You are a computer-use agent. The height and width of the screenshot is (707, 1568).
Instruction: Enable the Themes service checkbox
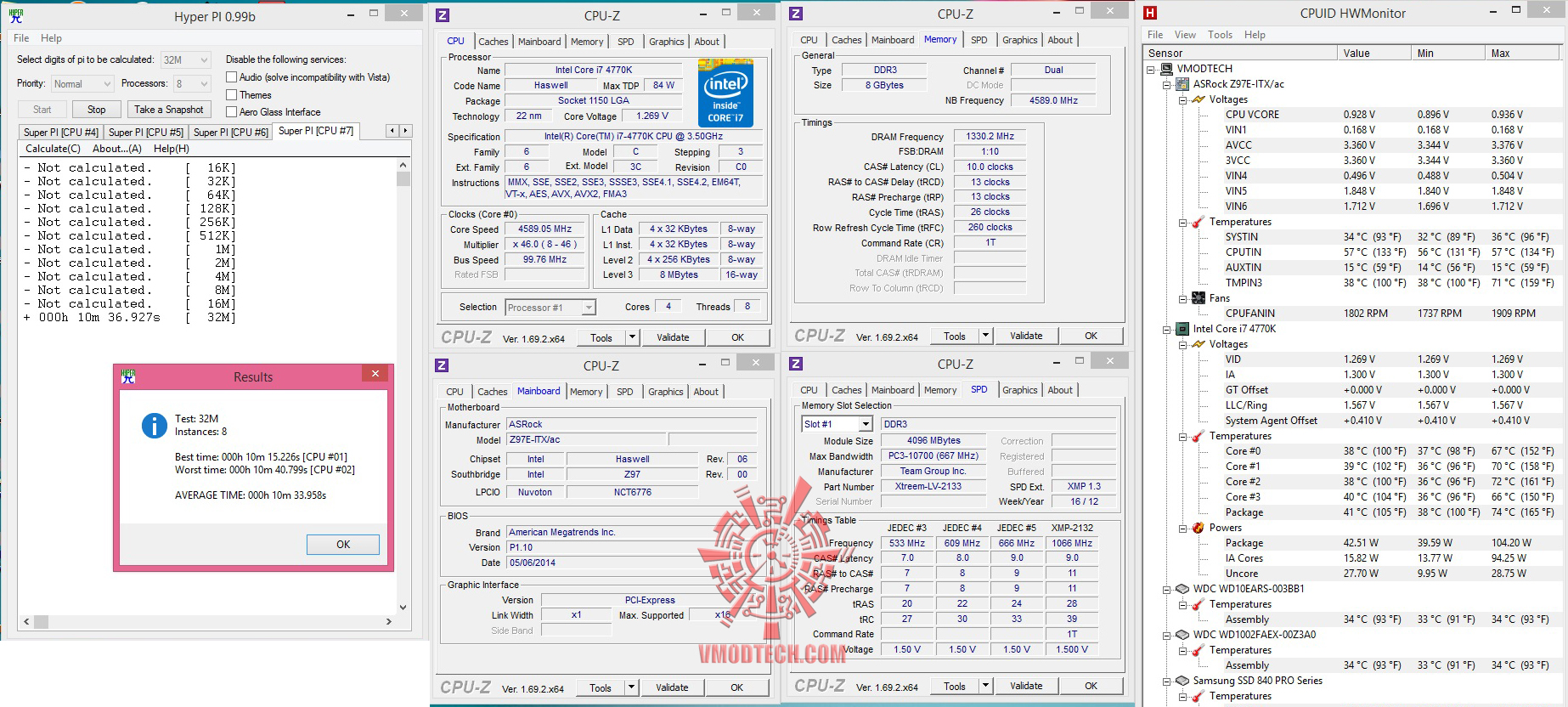[x=231, y=95]
